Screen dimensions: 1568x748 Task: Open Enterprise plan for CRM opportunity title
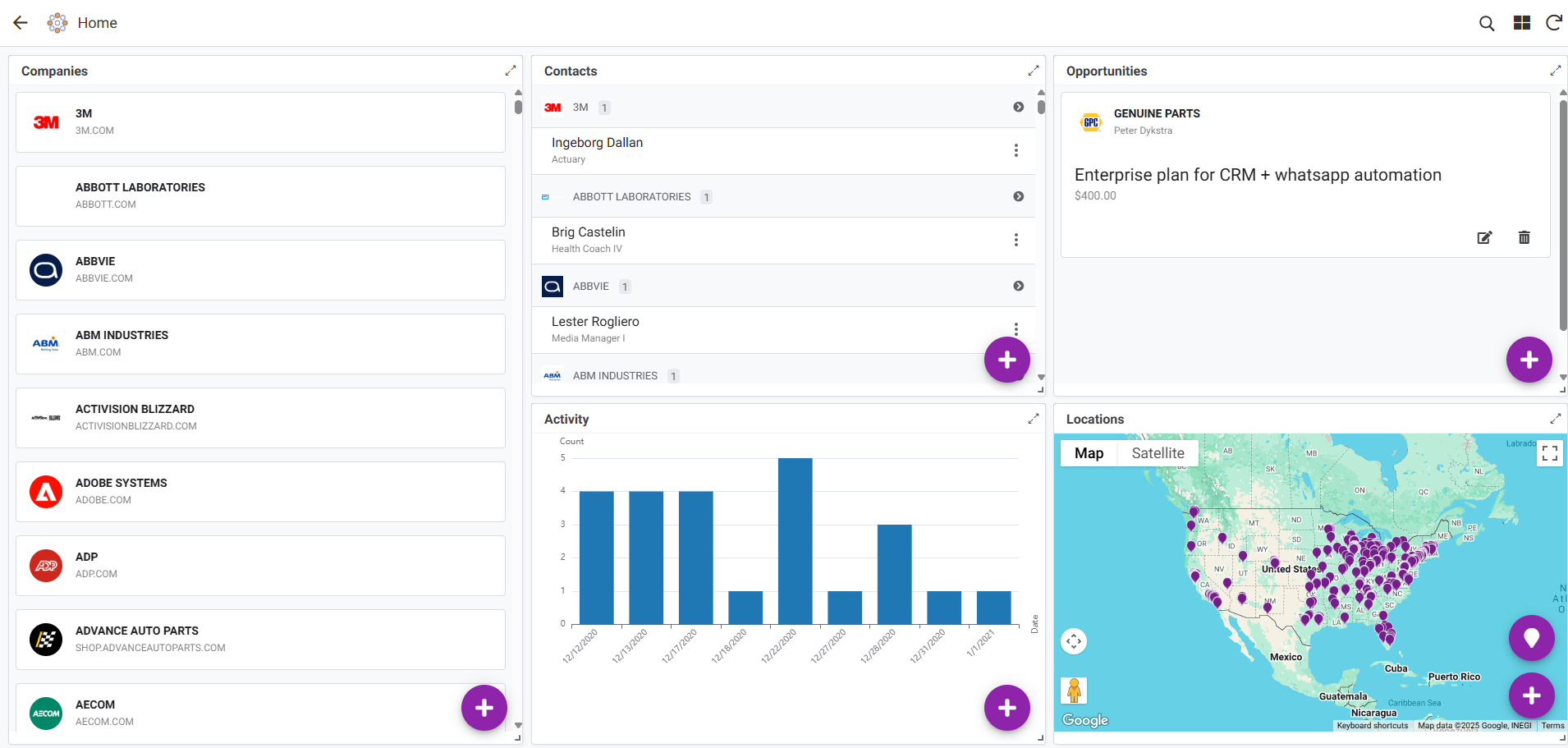tap(1258, 175)
